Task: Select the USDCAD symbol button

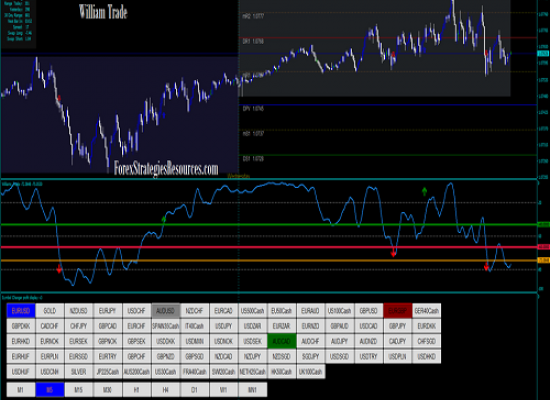Action: coord(369,326)
